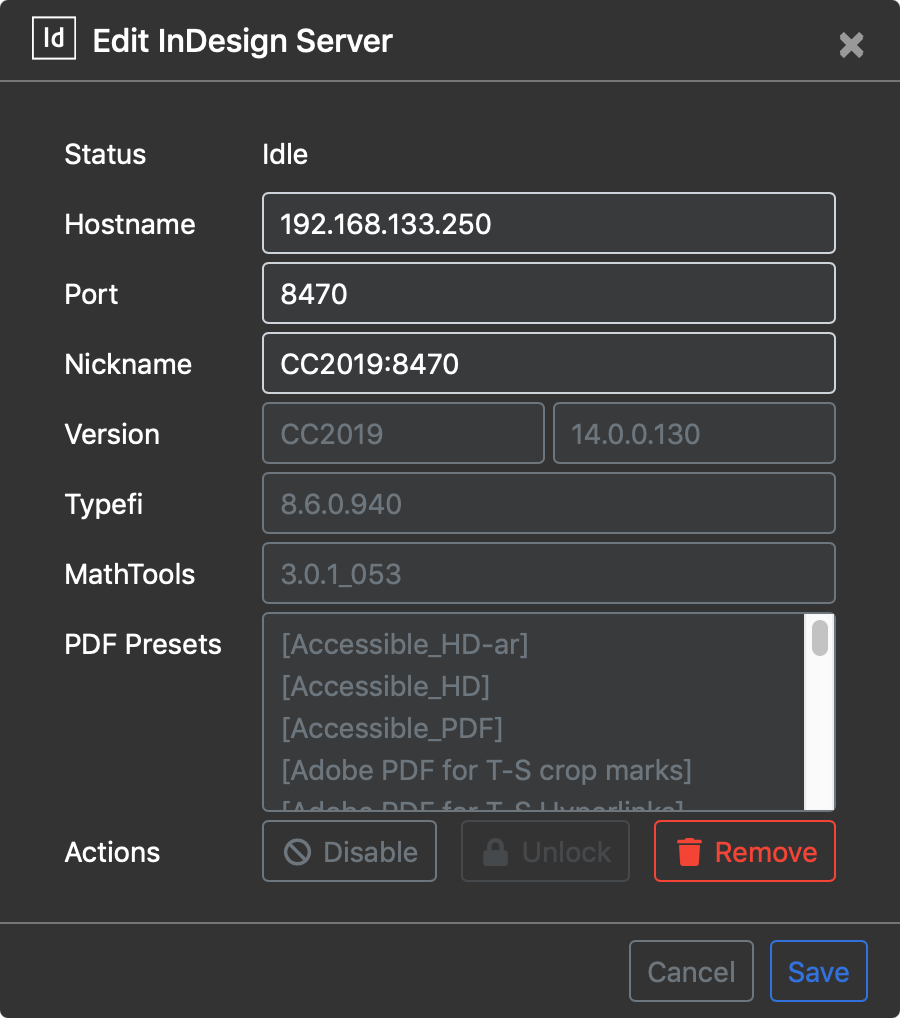
Task: Click the Nickname label
Action: click(x=128, y=364)
